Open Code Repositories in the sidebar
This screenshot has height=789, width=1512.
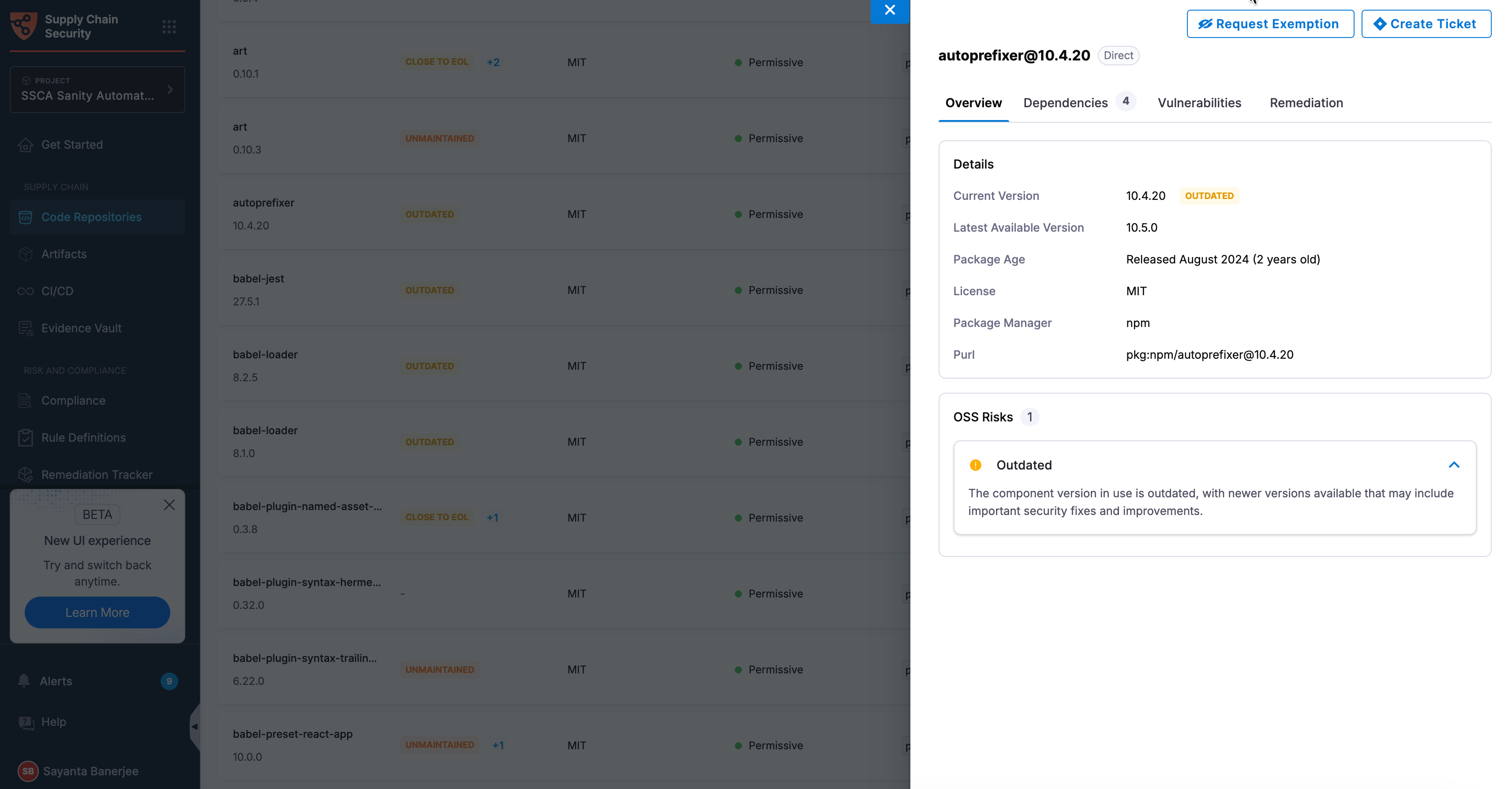coord(97,217)
